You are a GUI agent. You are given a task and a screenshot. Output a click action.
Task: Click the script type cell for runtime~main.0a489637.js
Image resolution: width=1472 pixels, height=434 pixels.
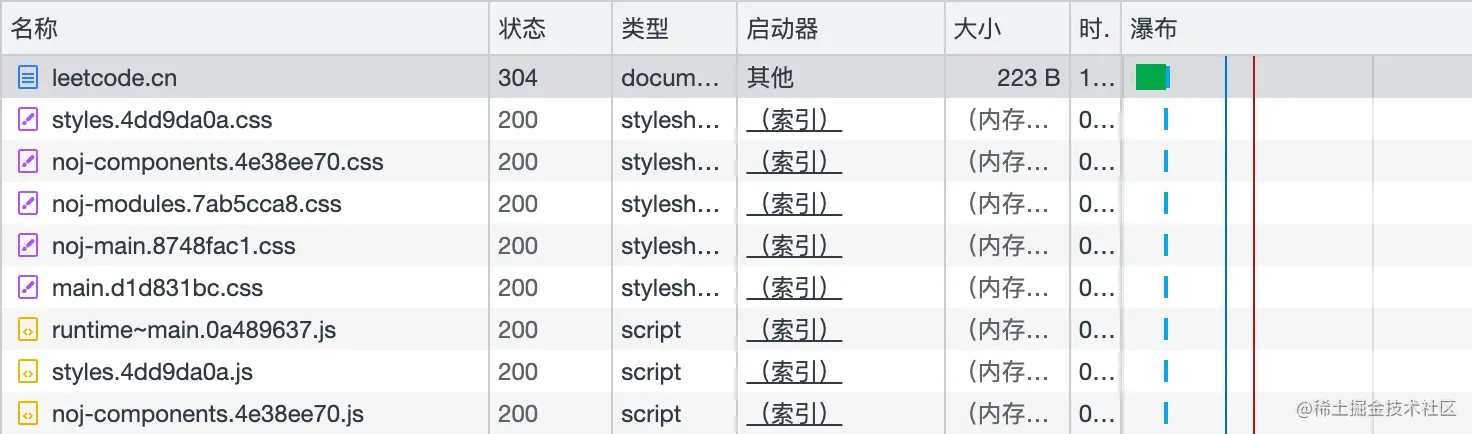click(651, 329)
